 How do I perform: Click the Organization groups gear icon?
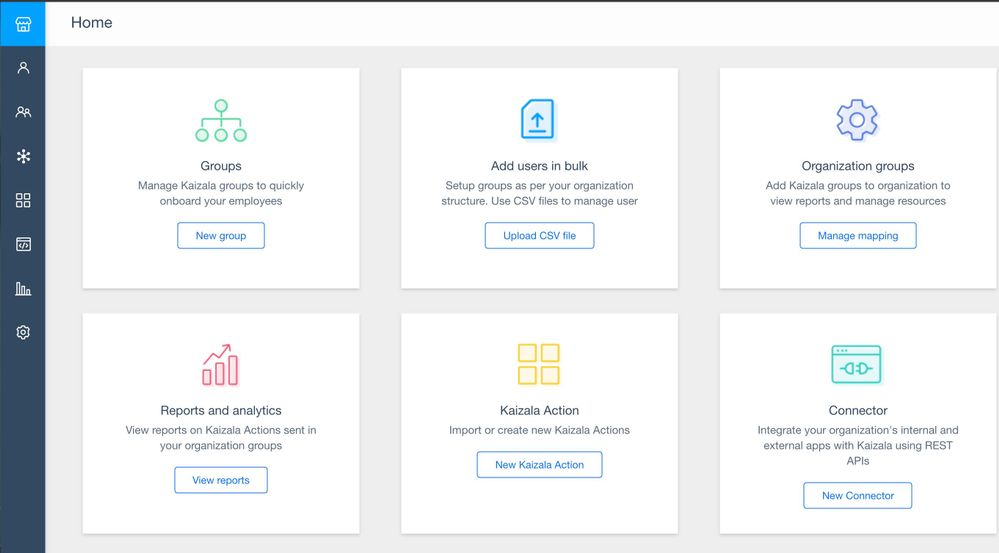click(x=857, y=120)
